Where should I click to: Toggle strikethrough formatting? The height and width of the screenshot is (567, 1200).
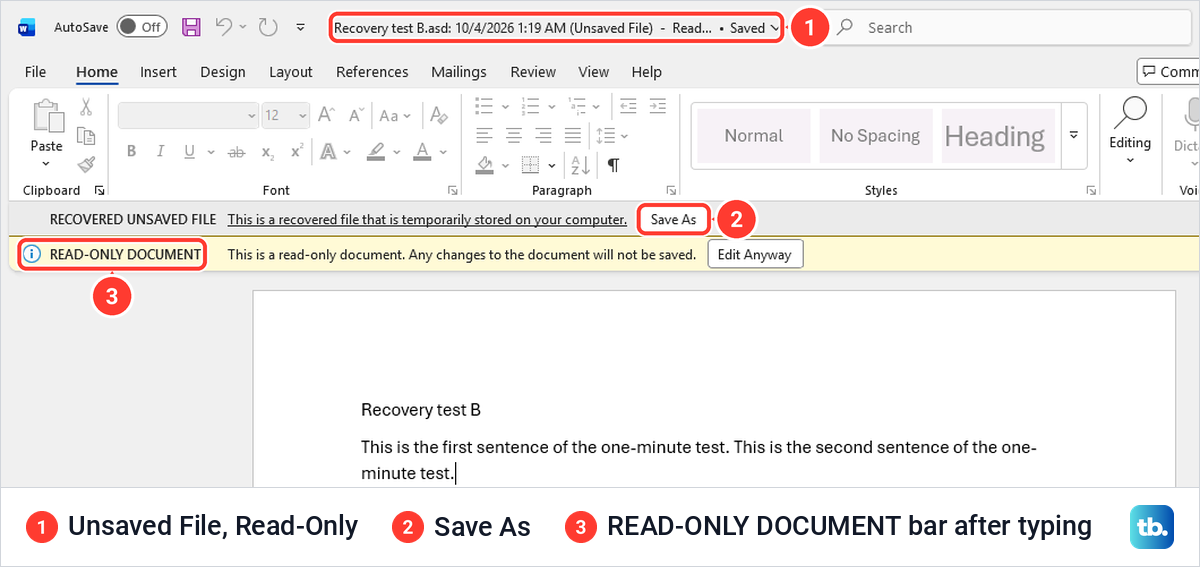(x=237, y=152)
